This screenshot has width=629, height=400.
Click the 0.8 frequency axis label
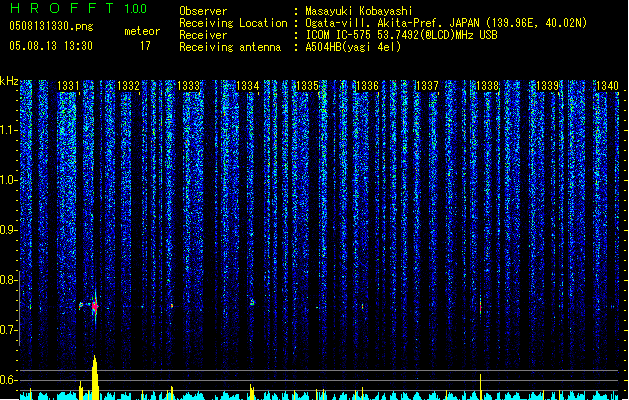8,280
